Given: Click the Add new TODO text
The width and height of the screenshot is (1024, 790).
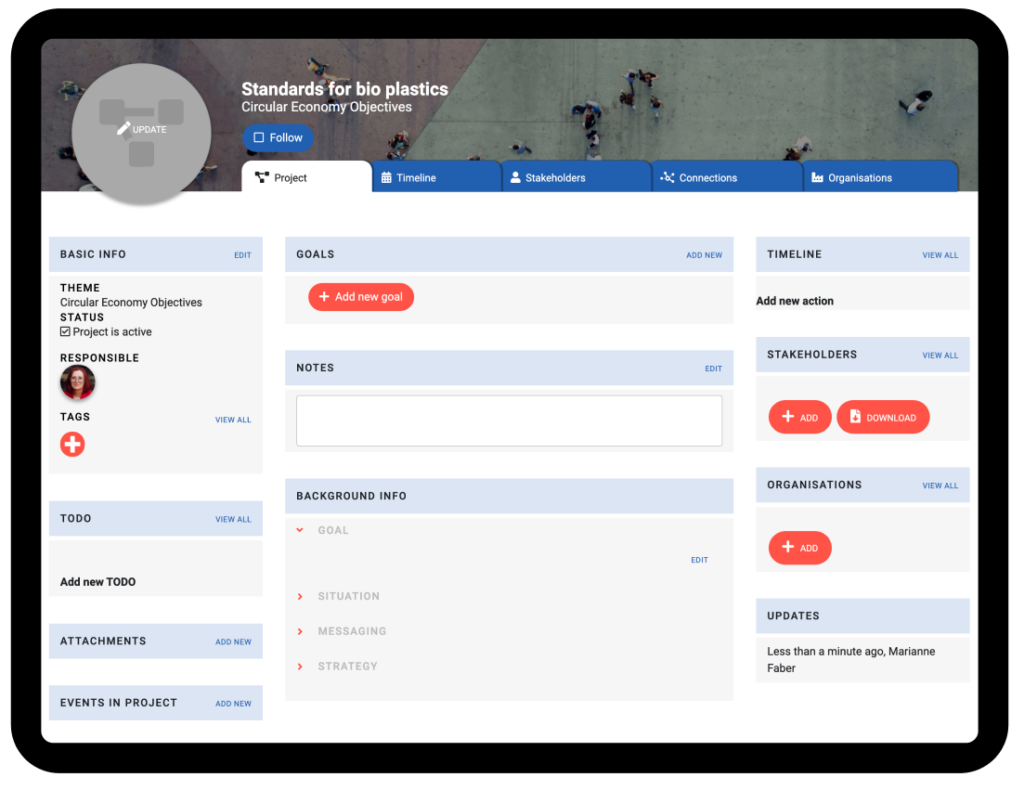Looking at the screenshot, I should click(x=98, y=582).
